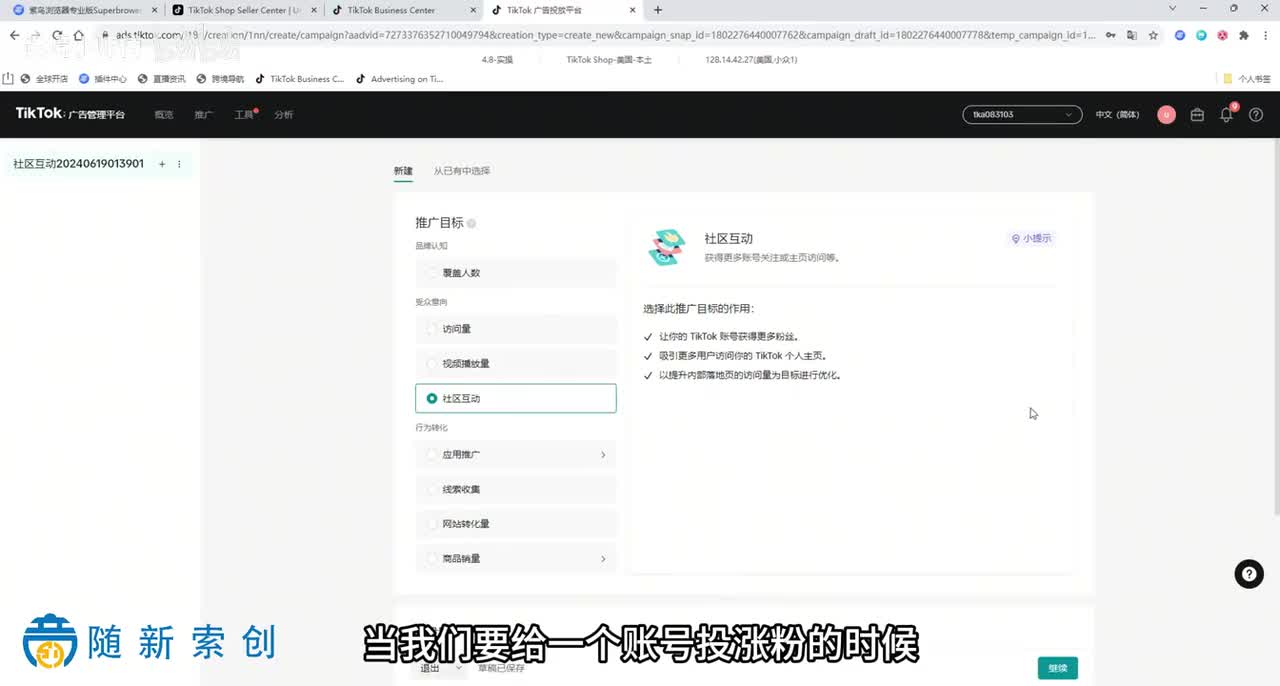
Task: Open the first blue extension icon
Action: (x=1180, y=35)
